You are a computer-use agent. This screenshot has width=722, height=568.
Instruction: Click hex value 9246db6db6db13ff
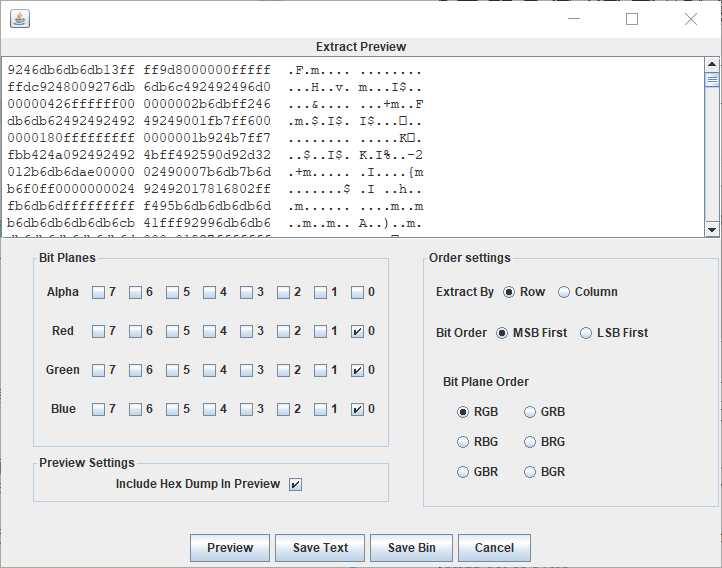click(71, 70)
